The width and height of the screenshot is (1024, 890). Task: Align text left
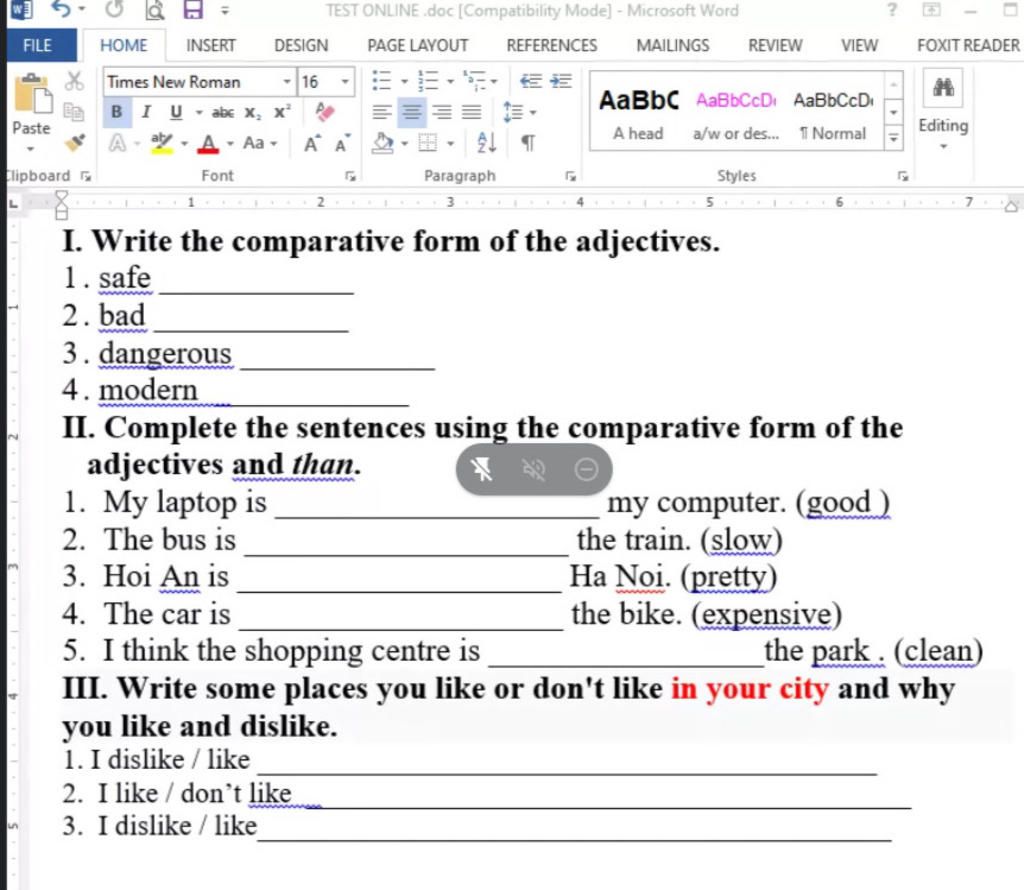coord(382,112)
